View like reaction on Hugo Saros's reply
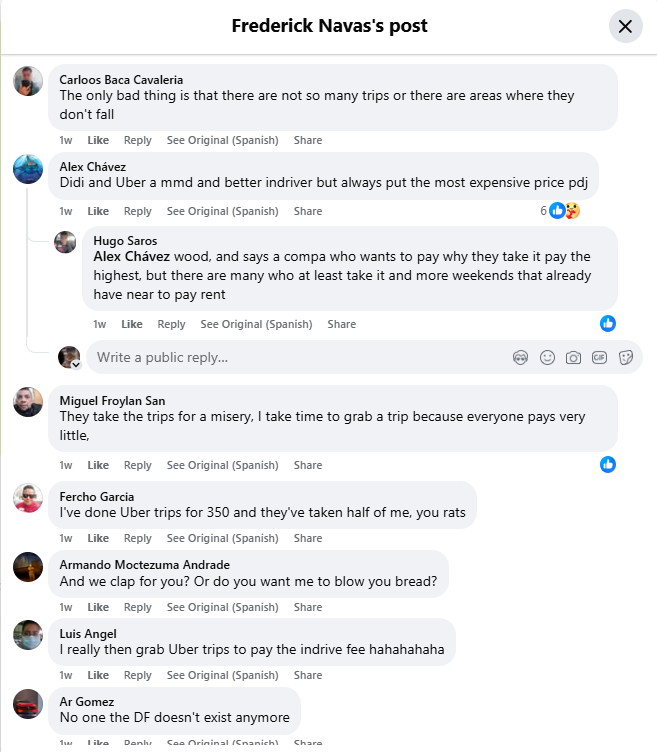Viewport: 657px width, 752px height. [608, 324]
